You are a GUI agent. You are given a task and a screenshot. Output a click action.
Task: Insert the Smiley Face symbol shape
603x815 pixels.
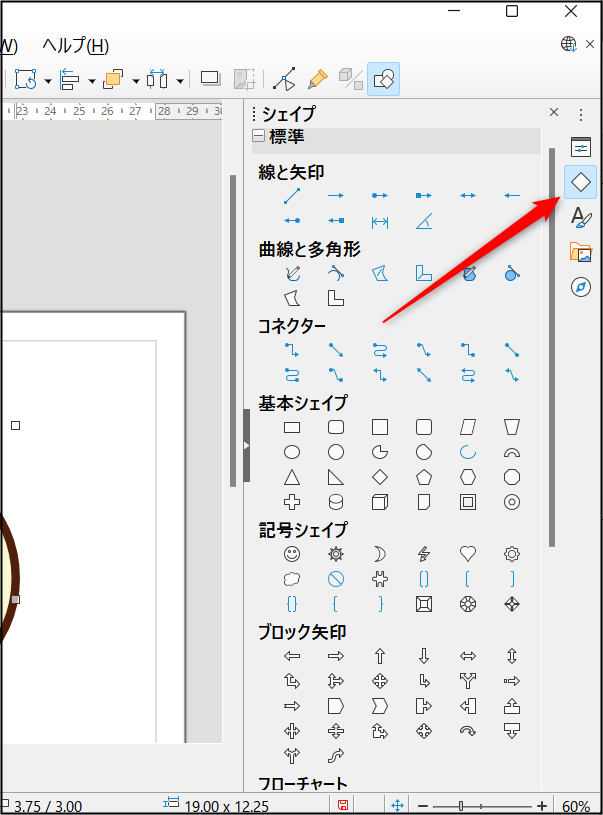tap(292, 554)
